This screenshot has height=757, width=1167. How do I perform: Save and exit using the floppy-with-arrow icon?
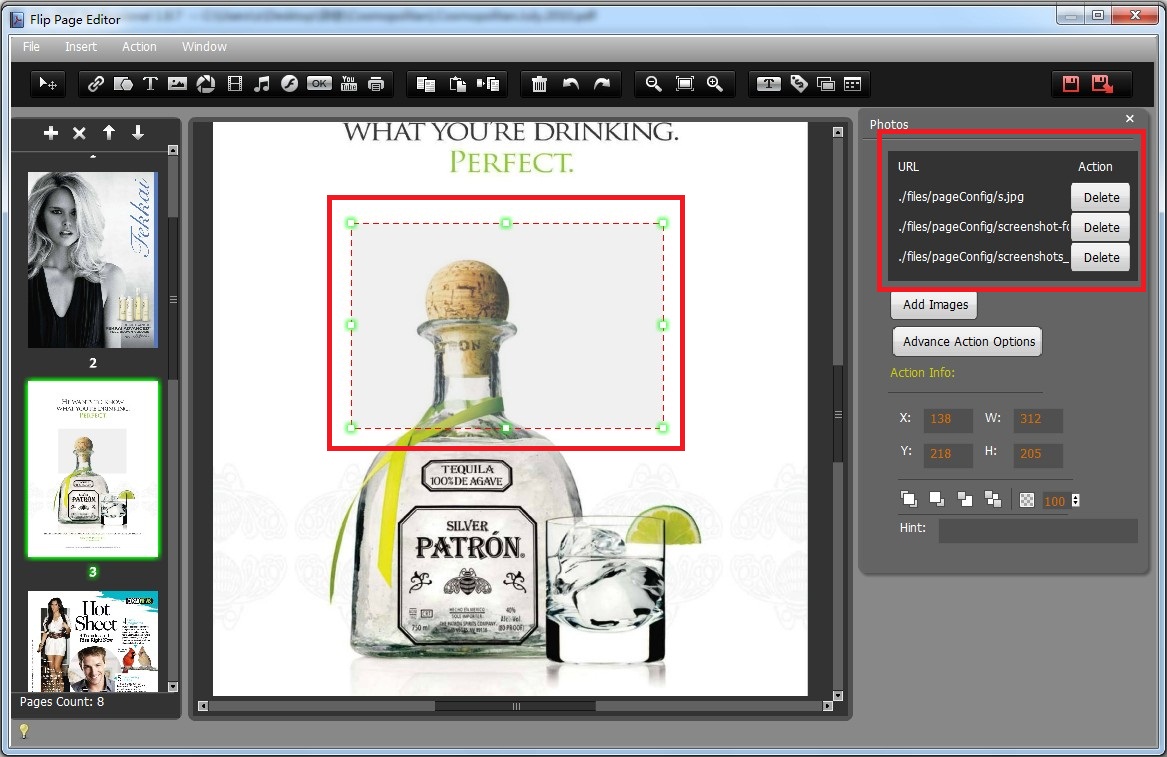[1102, 84]
